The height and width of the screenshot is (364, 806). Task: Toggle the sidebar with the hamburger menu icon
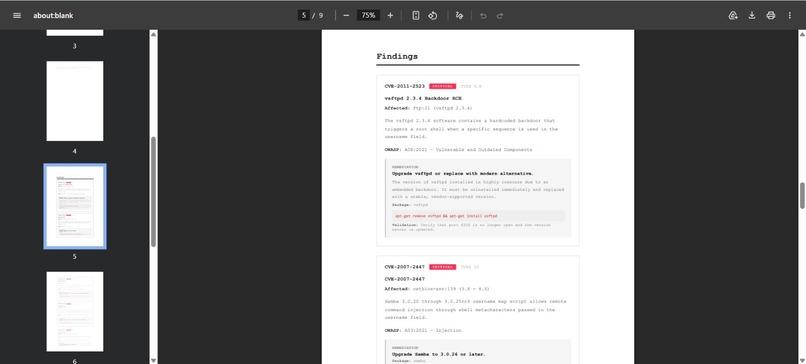pyautogui.click(x=17, y=15)
